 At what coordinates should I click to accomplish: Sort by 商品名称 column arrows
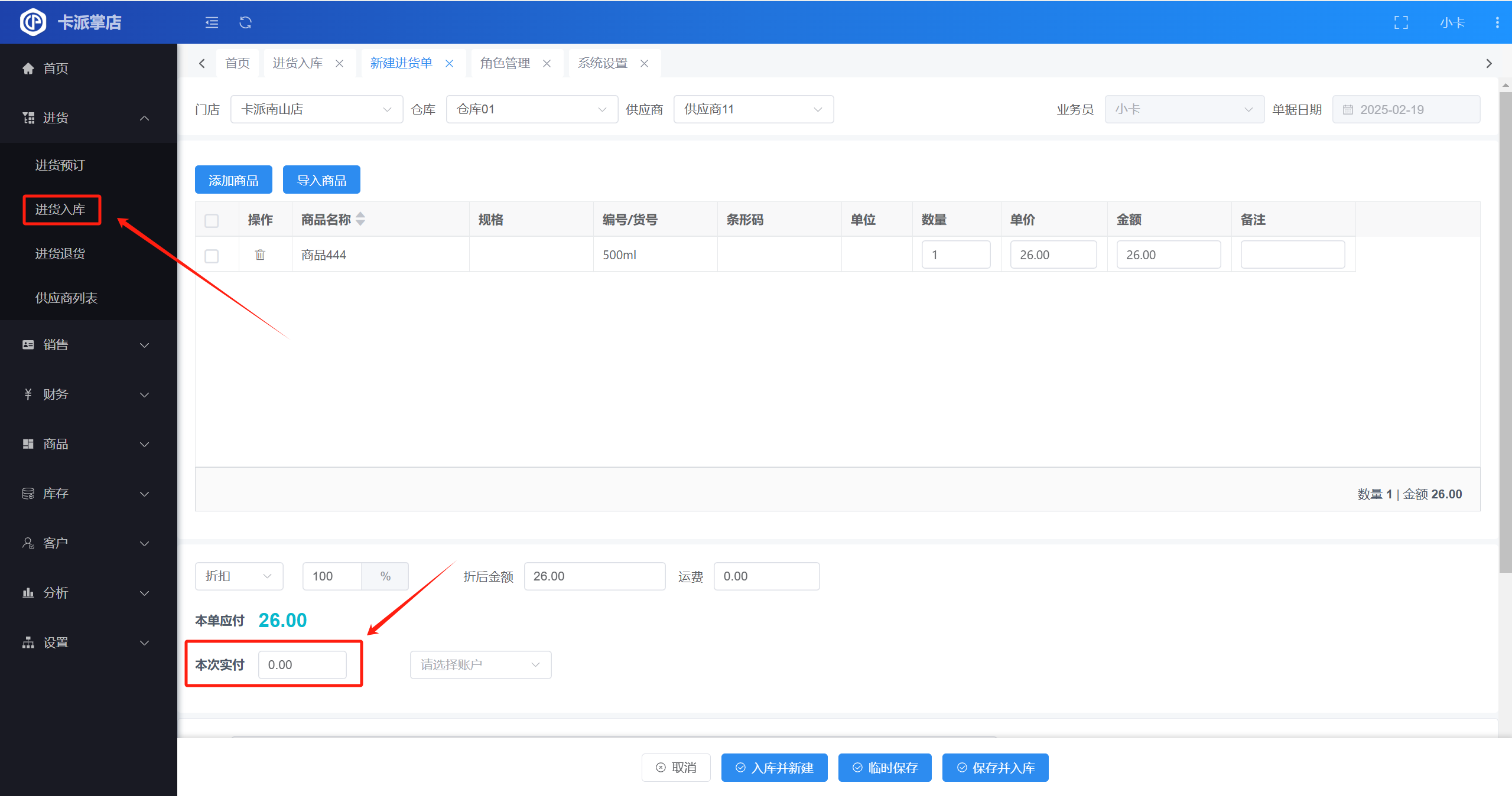pos(360,219)
